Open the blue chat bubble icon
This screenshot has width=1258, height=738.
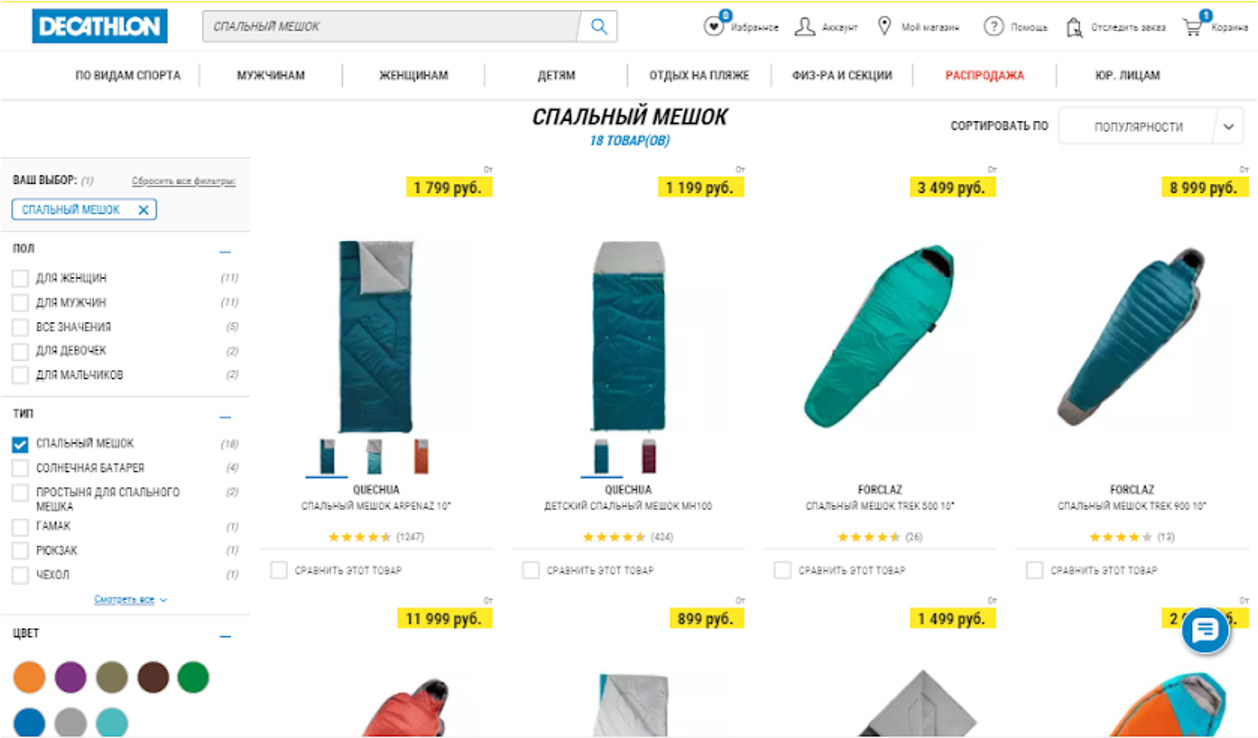1205,630
